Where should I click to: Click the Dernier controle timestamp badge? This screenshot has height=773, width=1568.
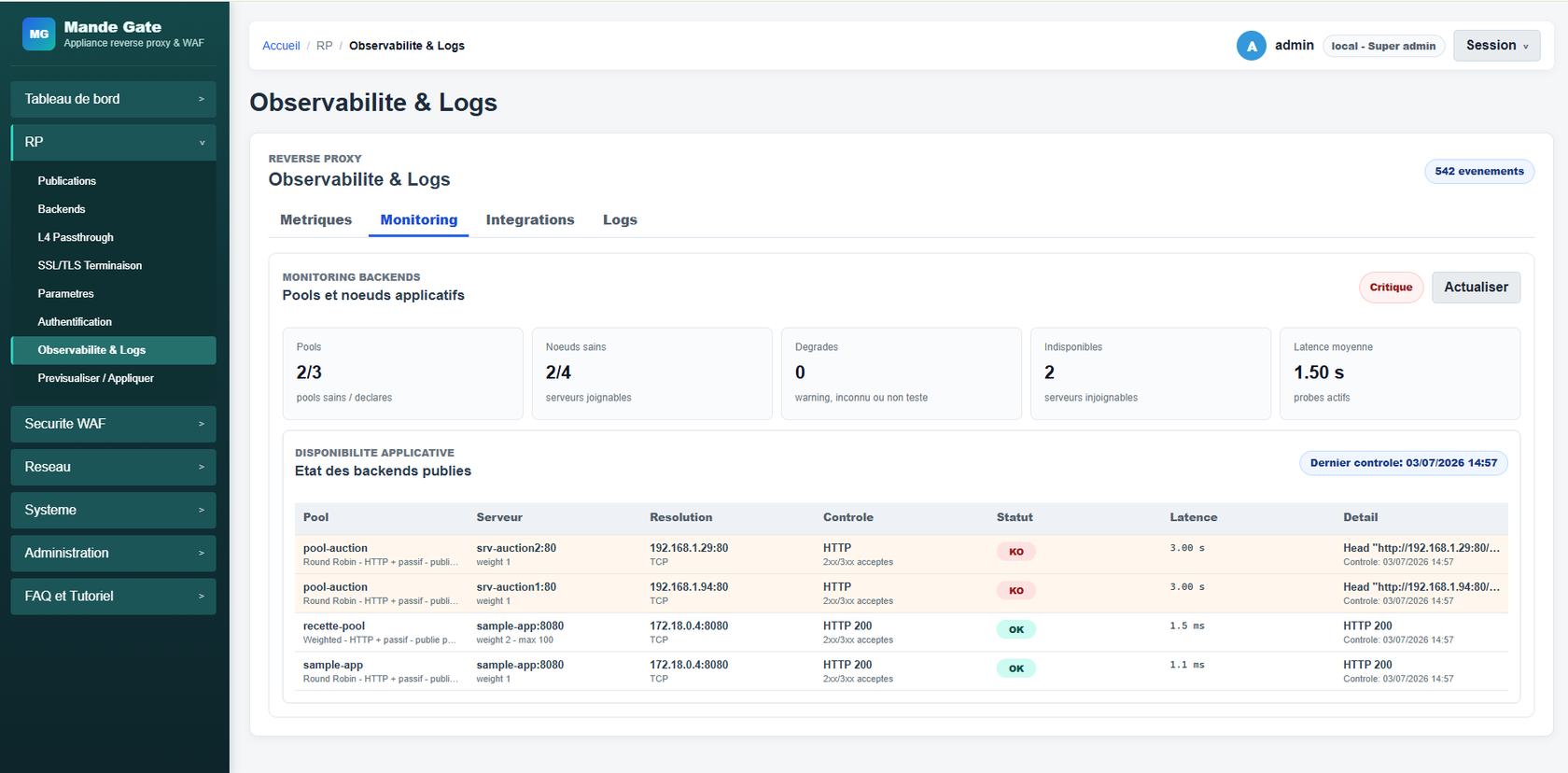tap(1403, 463)
